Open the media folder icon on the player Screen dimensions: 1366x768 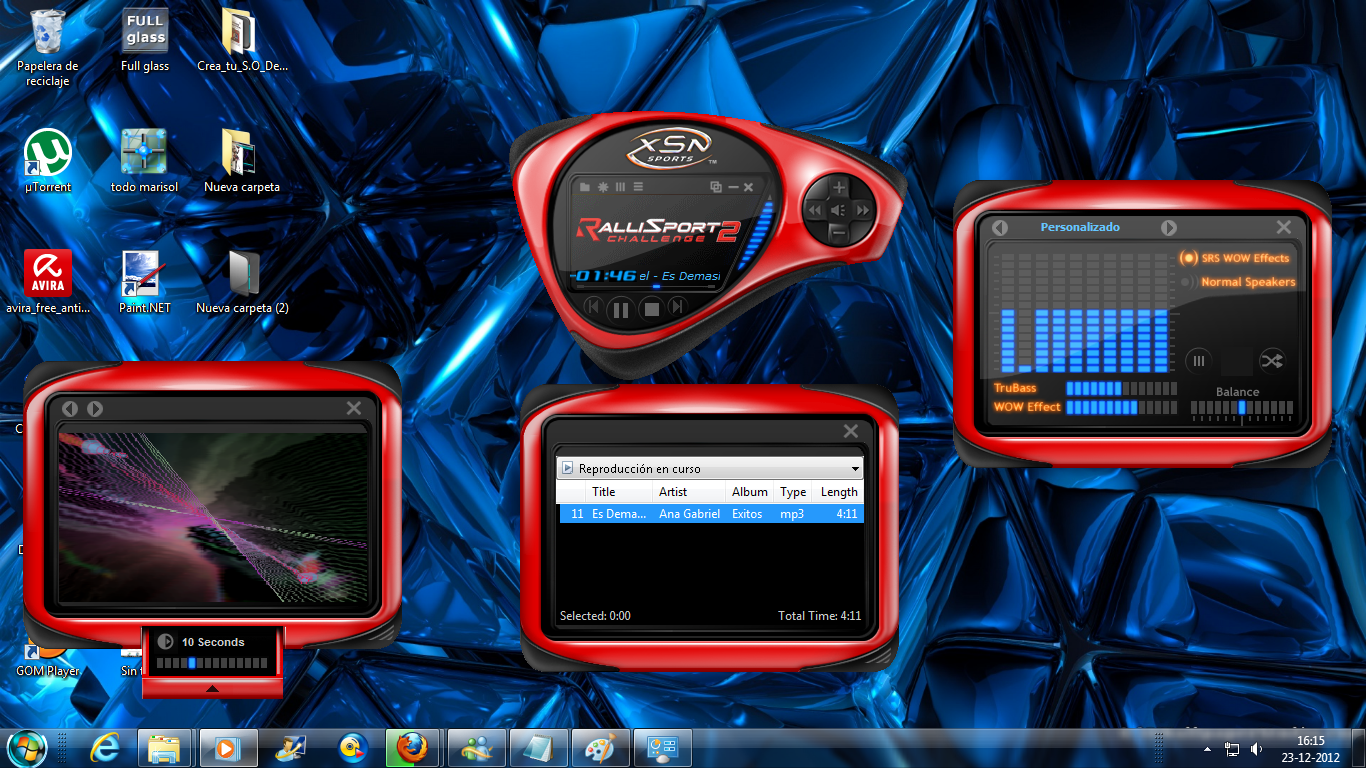[585, 186]
